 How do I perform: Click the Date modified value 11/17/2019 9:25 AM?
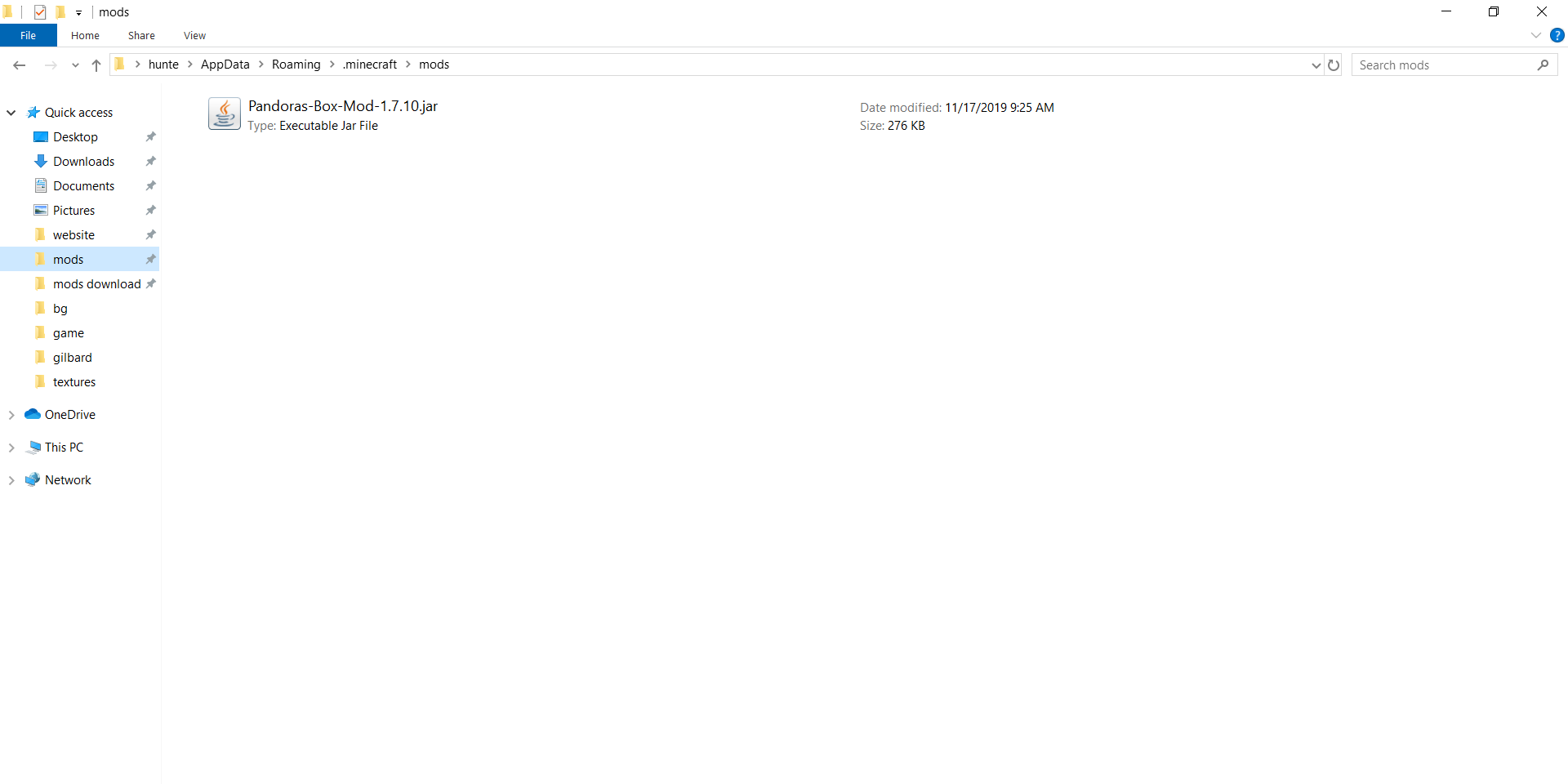tap(1000, 108)
